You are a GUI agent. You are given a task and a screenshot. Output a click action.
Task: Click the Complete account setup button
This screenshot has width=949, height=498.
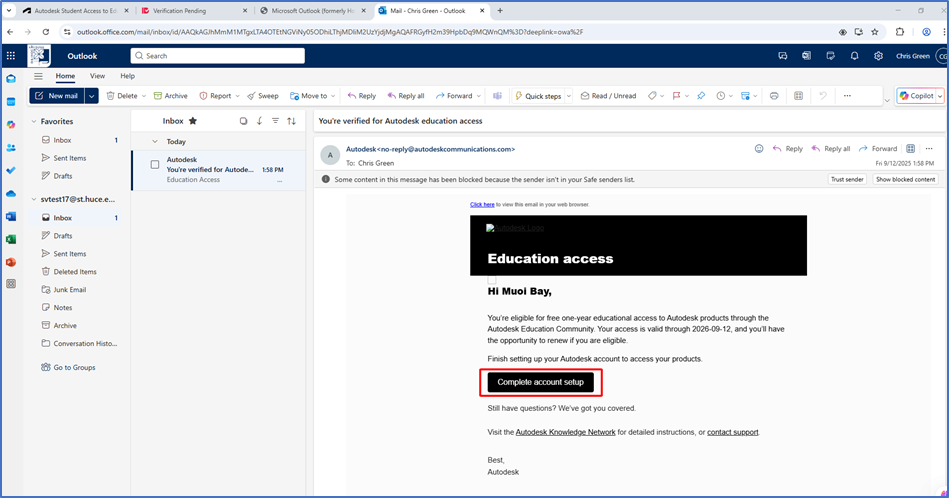pyautogui.click(x=540, y=382)
